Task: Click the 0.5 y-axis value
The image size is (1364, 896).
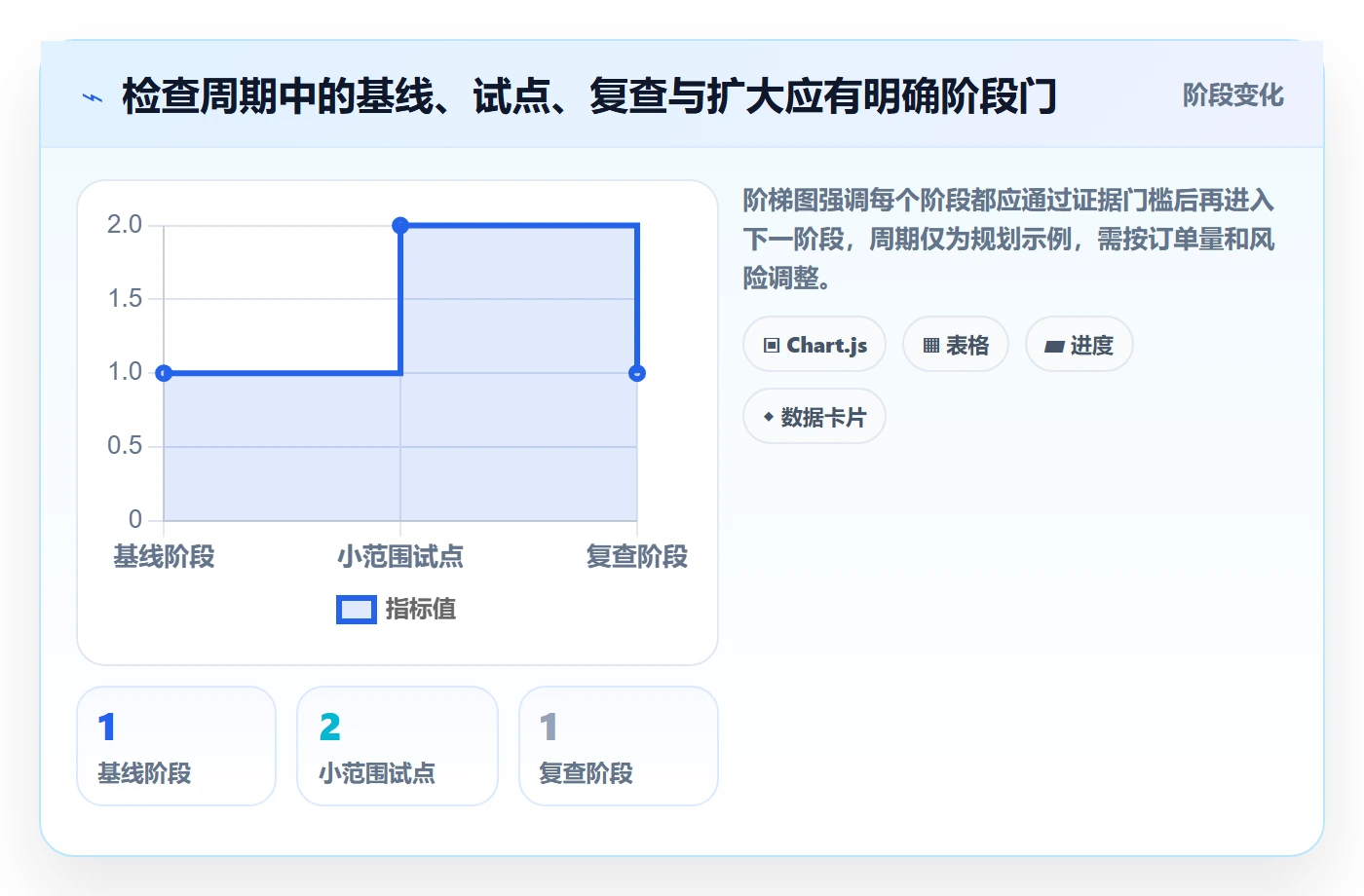Action: 125,446
